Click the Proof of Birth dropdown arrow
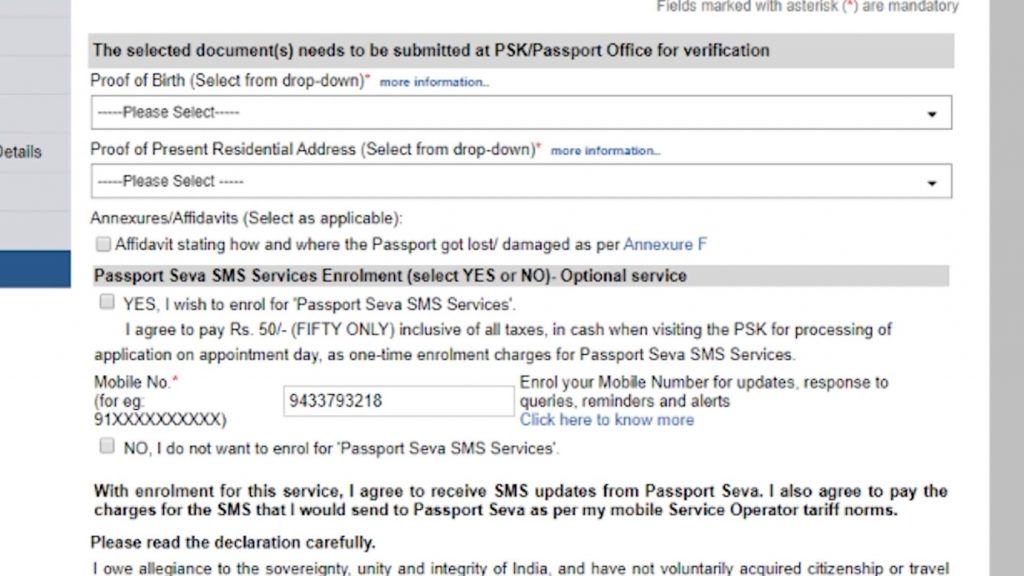The image size is (1024, 576). (x=932, y=114)
